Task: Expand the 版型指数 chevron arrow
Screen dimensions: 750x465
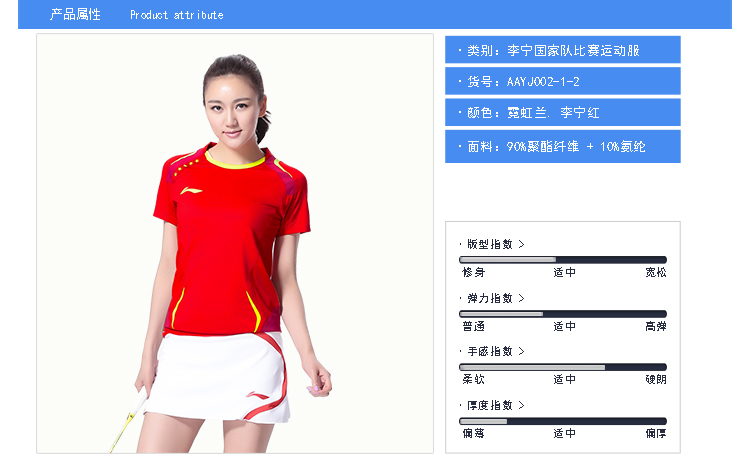Action: pos(521,244)
